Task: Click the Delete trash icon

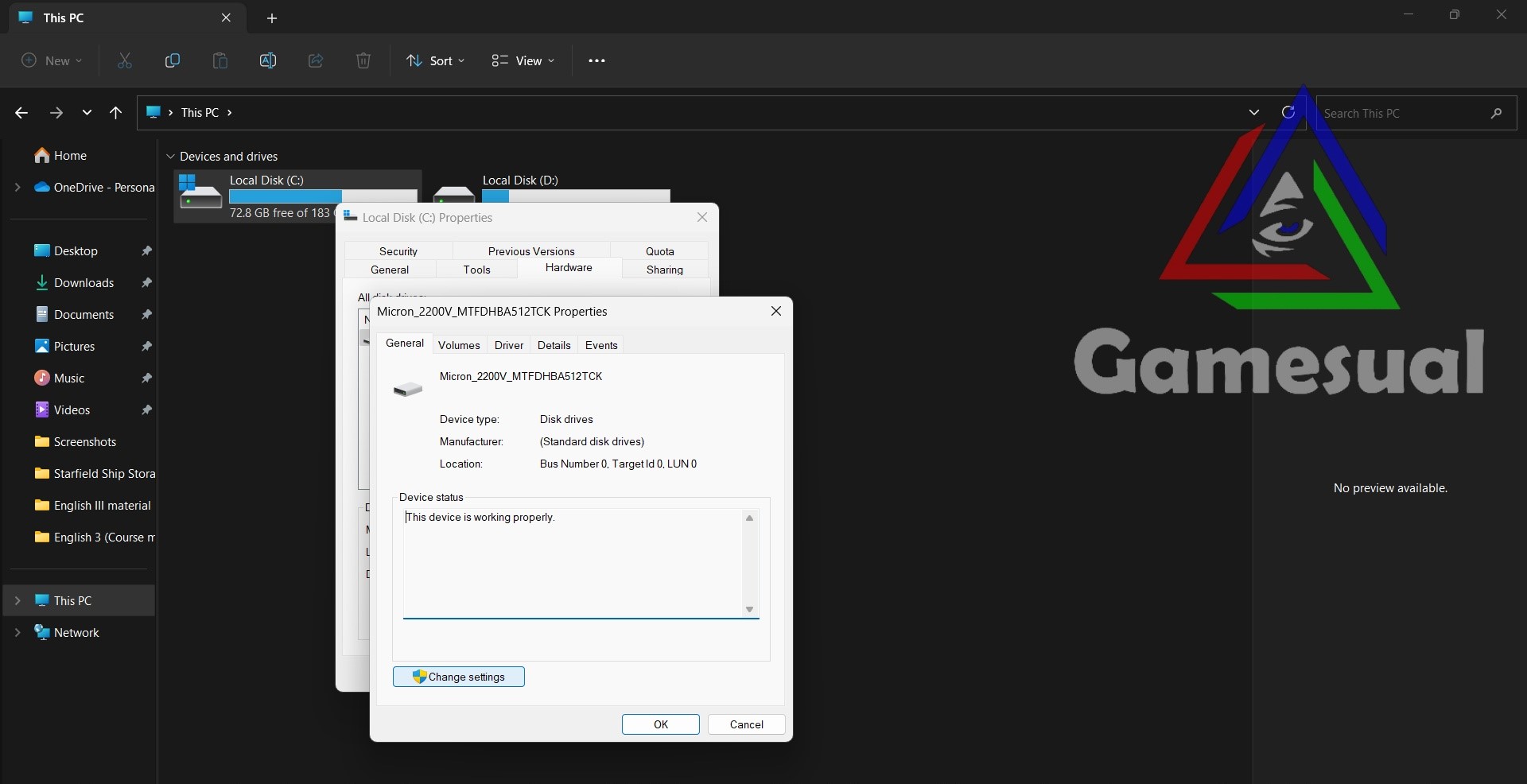Action: (363, 61)
